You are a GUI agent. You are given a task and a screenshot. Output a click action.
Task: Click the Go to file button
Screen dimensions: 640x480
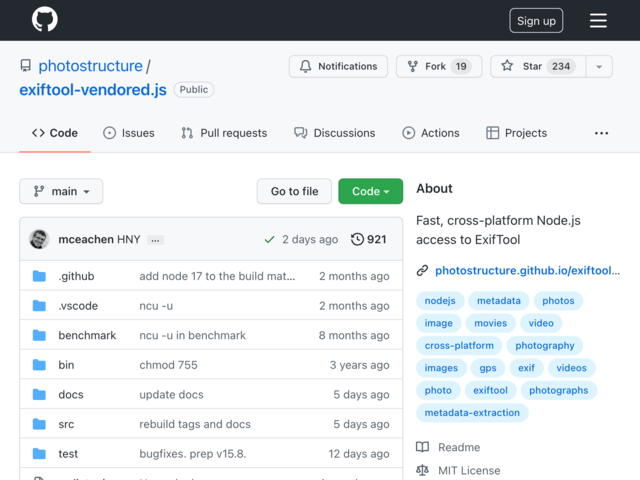[x=294, y=191]
